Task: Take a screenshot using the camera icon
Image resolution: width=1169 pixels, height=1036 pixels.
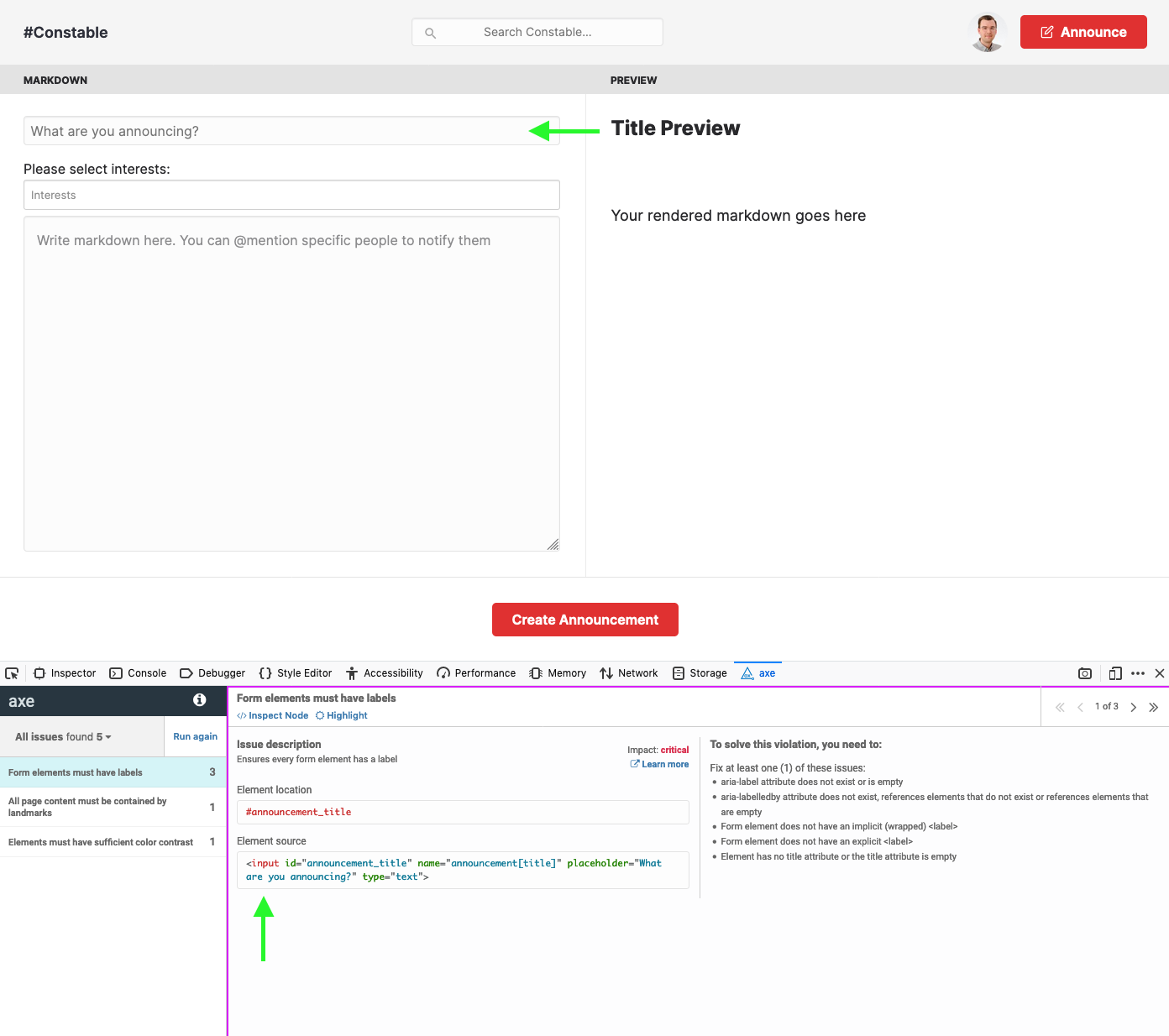Action: (1085, 672)
